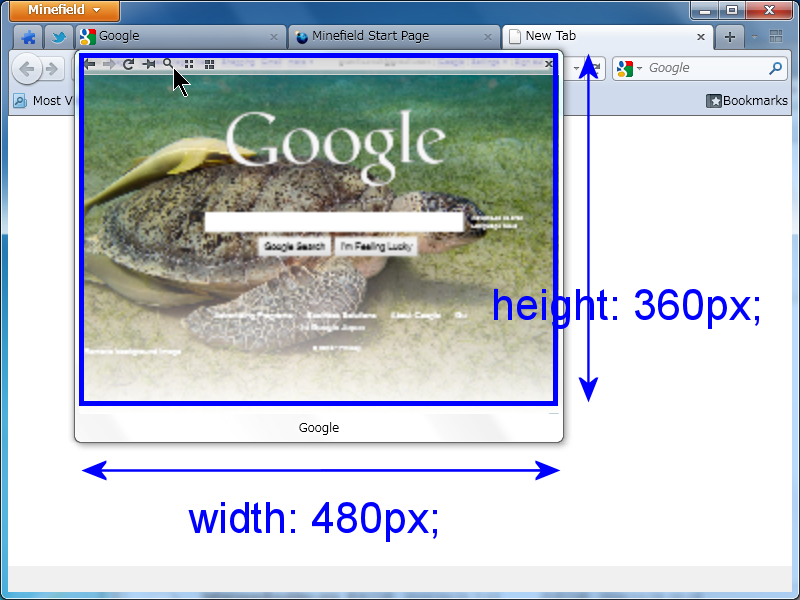Open the pinned Twitter tab
Screen dimensions: 800x600
(59, 37)
